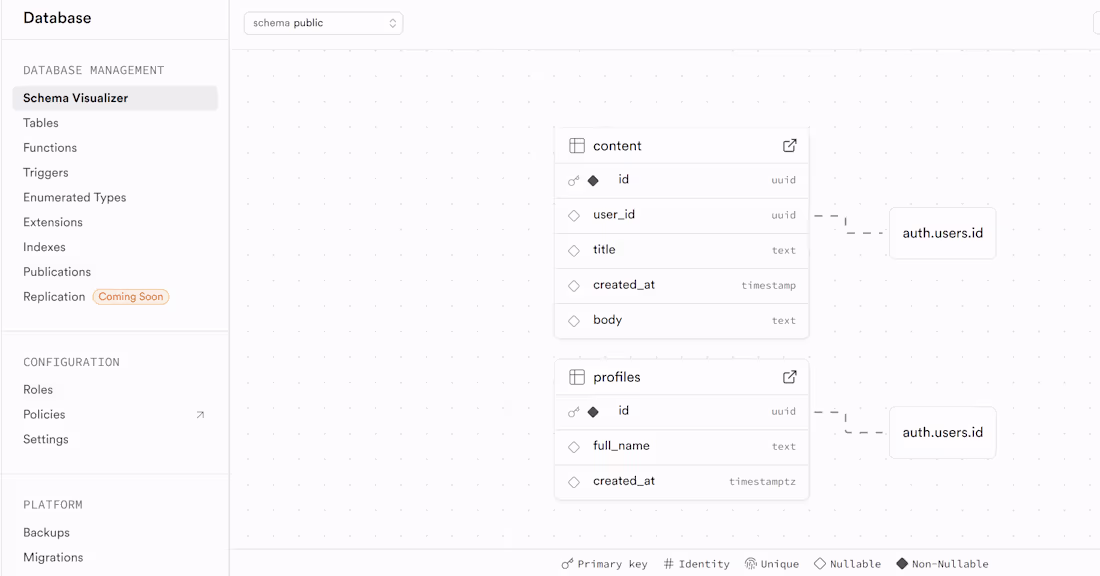Viewport: 1100px width, 576px height.
Task: Open the Indexes page
Action: (44, 247)
